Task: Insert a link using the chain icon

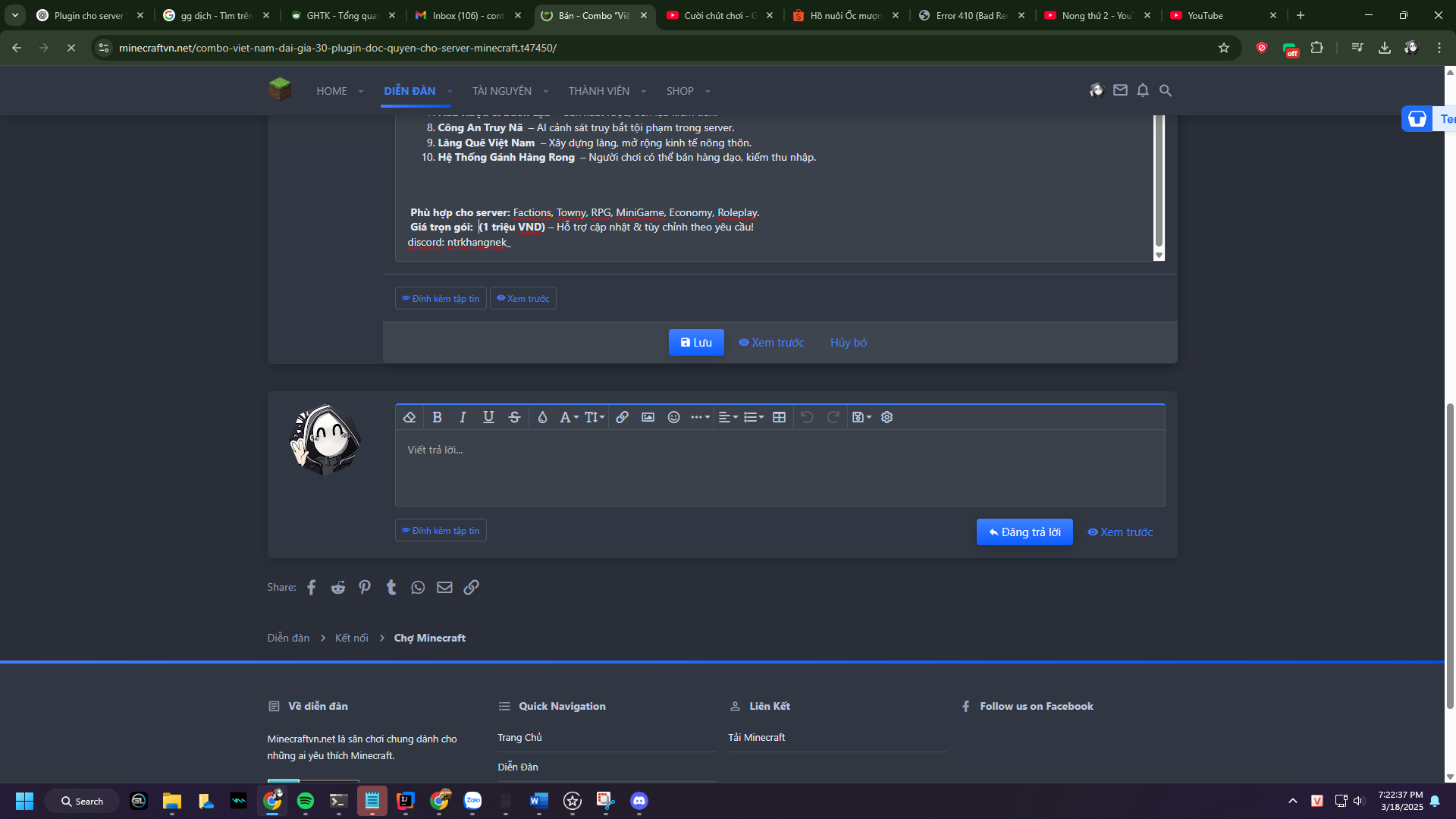Action: (x=622, y=417)
